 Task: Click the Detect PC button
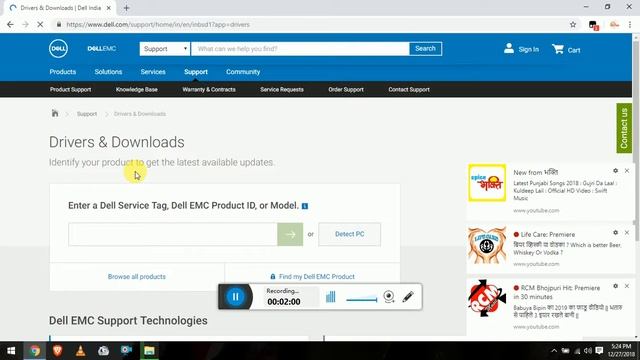tap(349, 234)
